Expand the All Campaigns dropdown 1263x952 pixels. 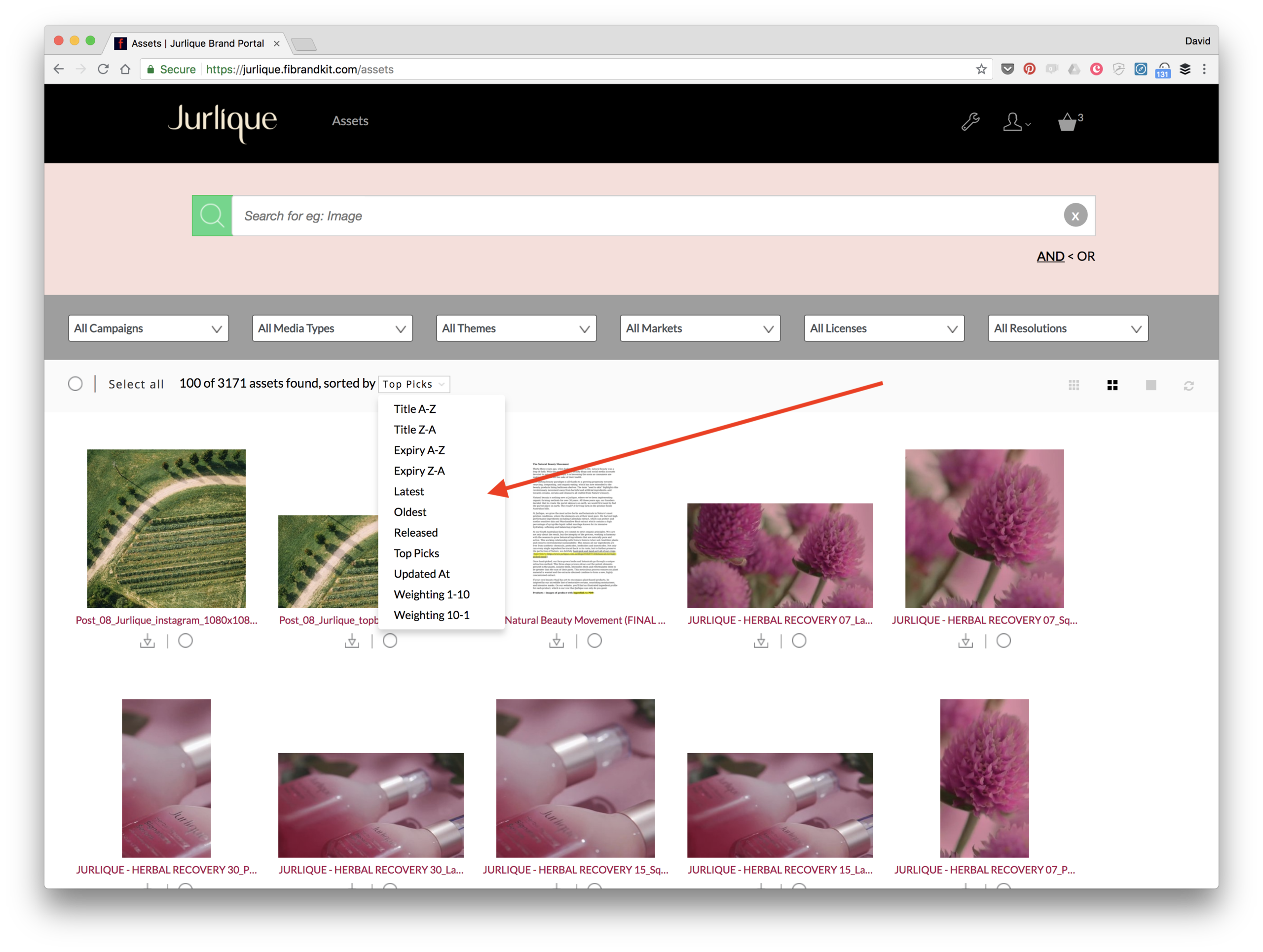click(149, 328)
